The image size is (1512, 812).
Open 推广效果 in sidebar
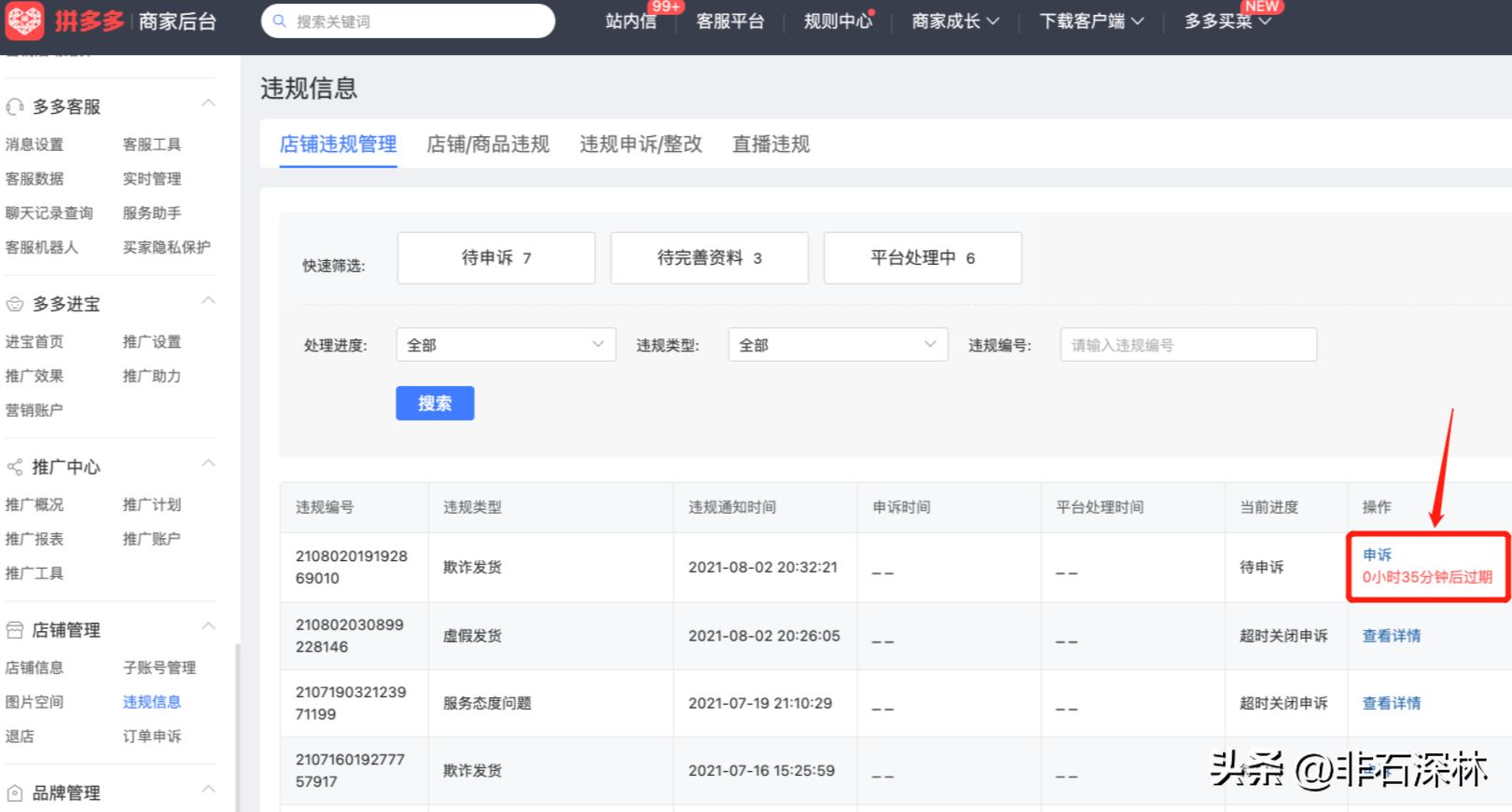pos(35,376)
